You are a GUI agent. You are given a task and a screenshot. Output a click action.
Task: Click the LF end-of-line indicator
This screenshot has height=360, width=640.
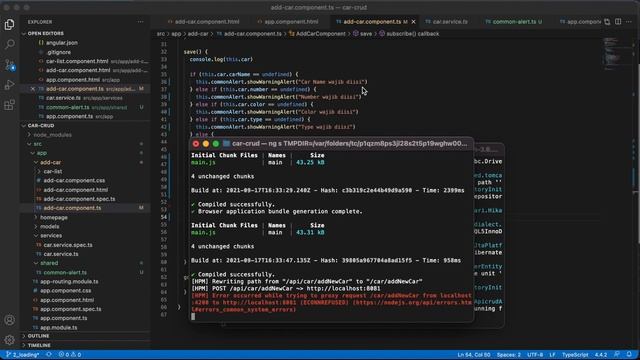(x=552, y=355)
